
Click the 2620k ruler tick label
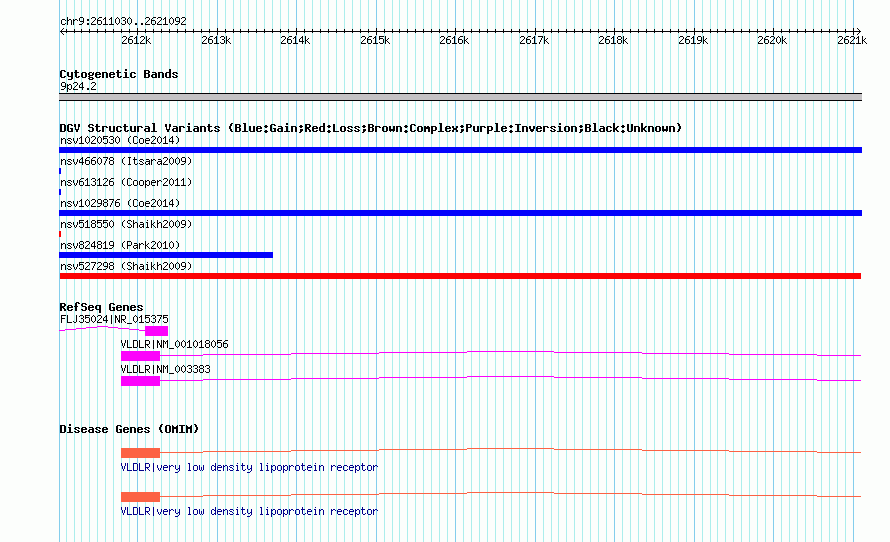coord(772,40)
